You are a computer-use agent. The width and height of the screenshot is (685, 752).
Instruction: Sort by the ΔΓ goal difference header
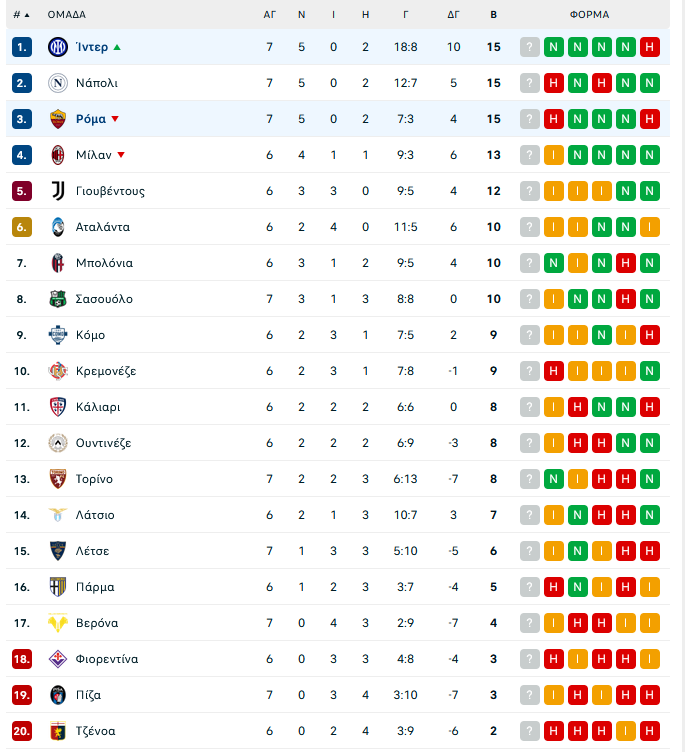pos(453,15)
